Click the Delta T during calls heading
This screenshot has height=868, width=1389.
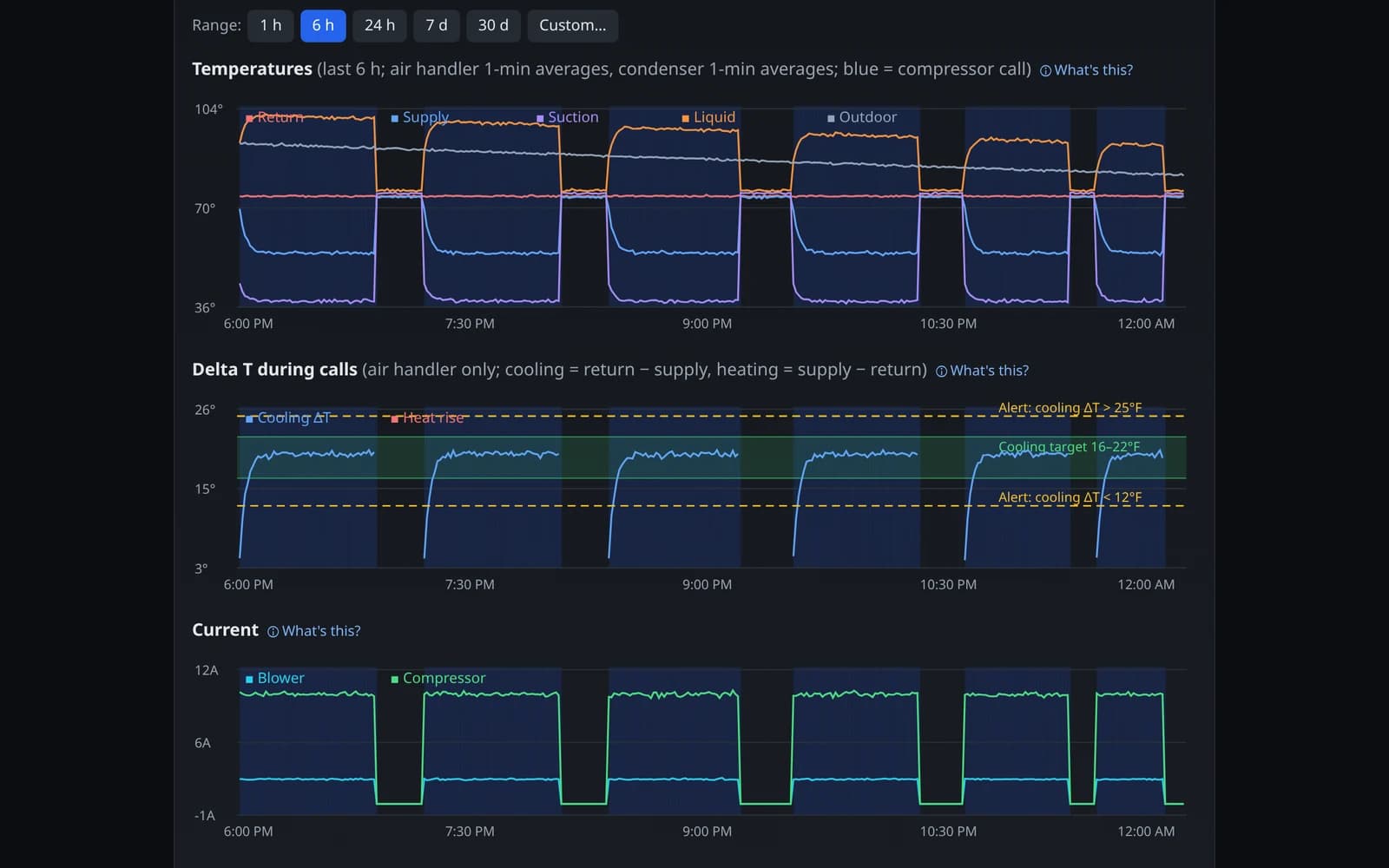pyautogui.click(x=274, y=369)
